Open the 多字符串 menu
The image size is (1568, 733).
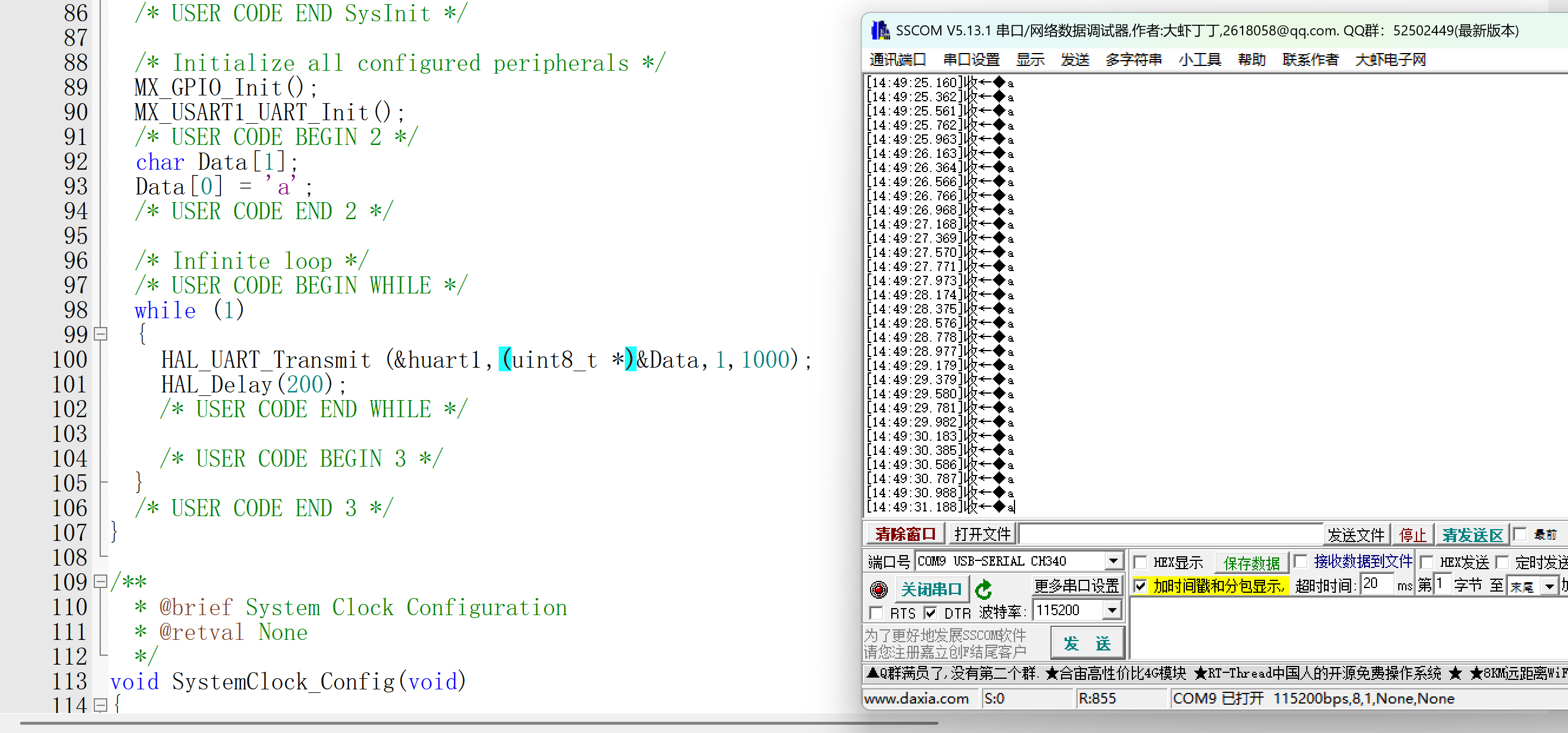click(1133, 60)
